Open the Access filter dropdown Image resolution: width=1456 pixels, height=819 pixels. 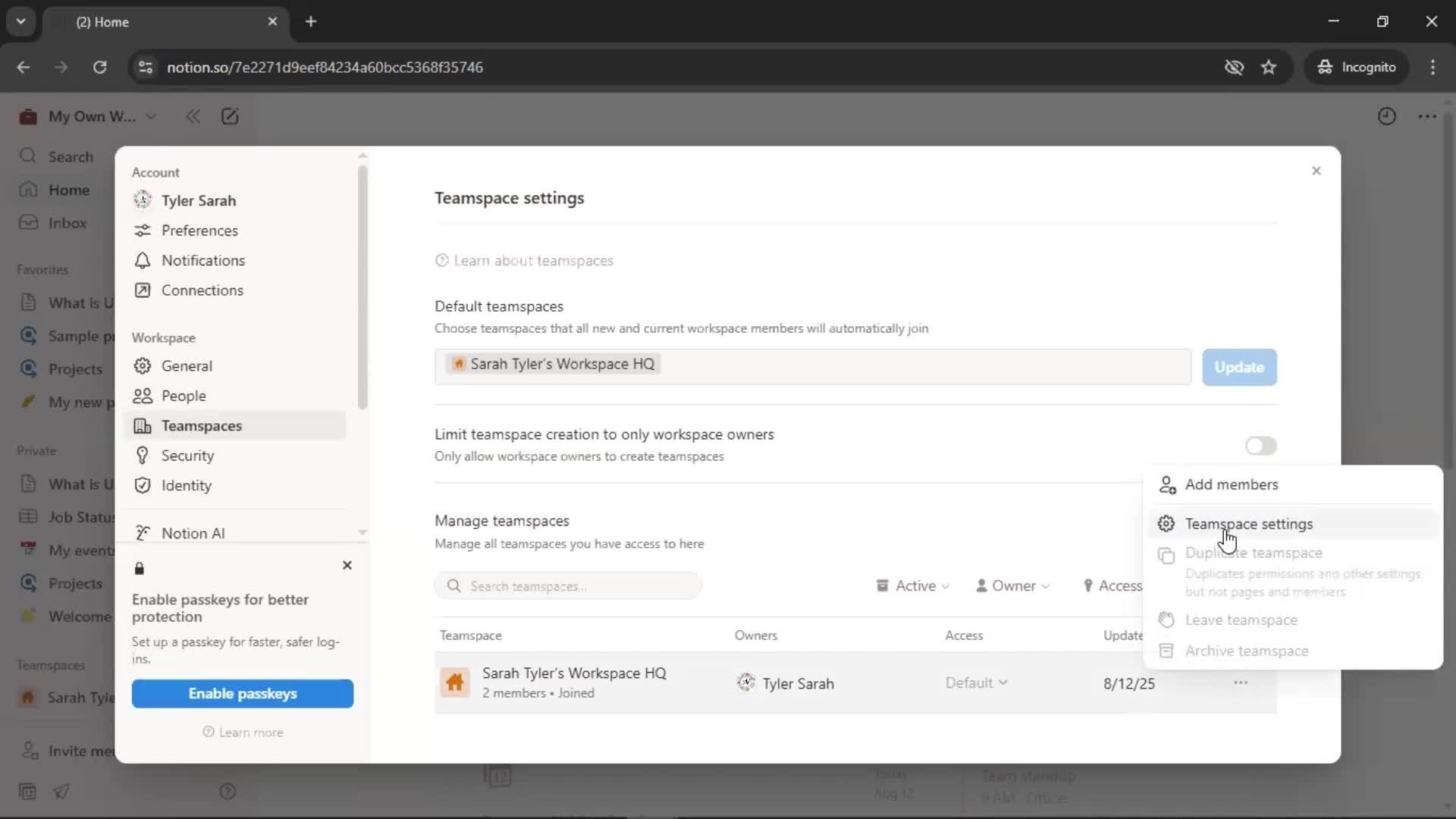click(x=1112, y=586)
